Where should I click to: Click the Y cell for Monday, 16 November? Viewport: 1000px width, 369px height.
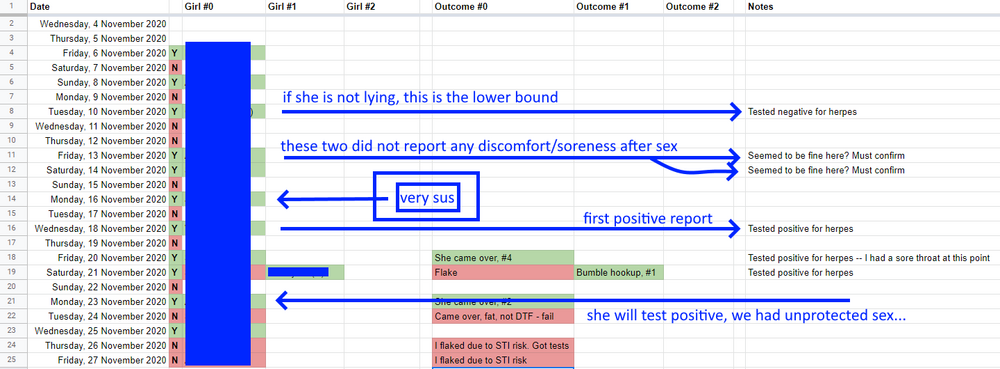click(175, 199)
